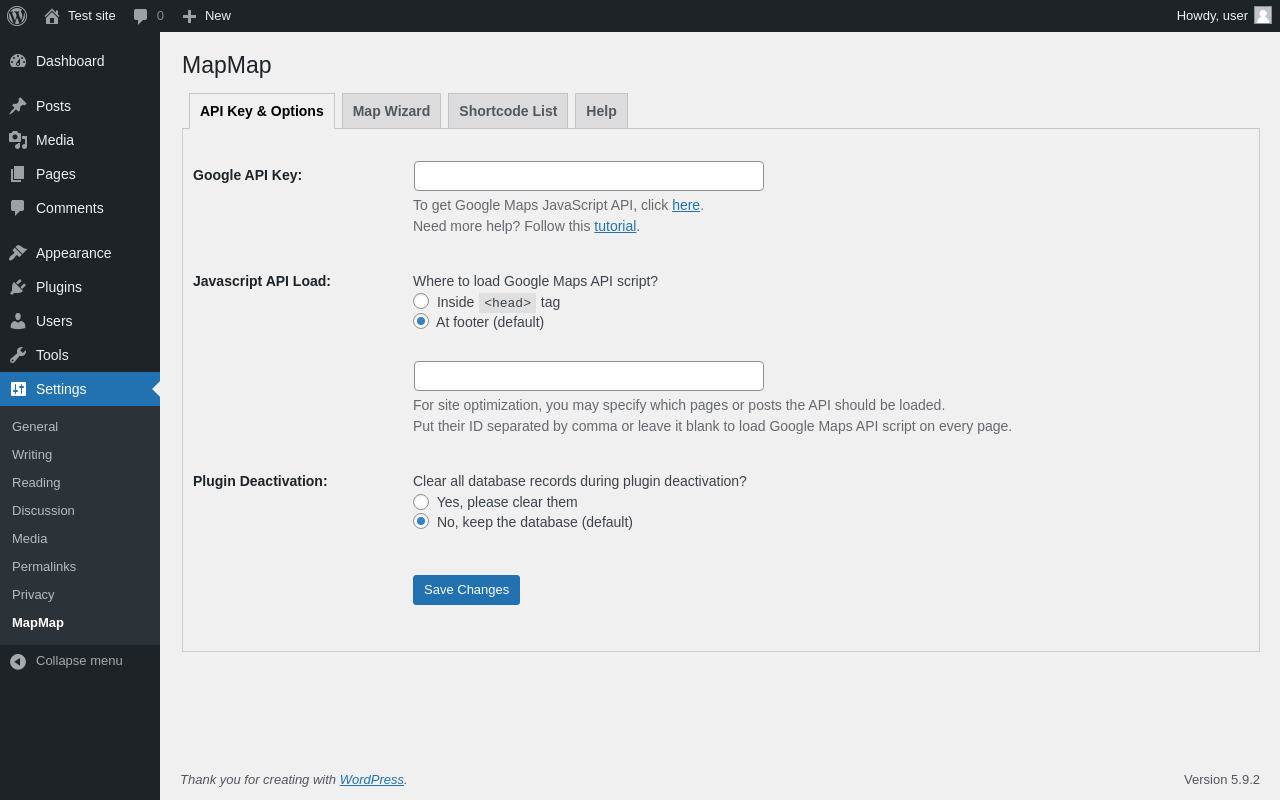Click the Version 5.9.2 text
This screenshot has height=800, width=1280.
(x=1222, y=780)
